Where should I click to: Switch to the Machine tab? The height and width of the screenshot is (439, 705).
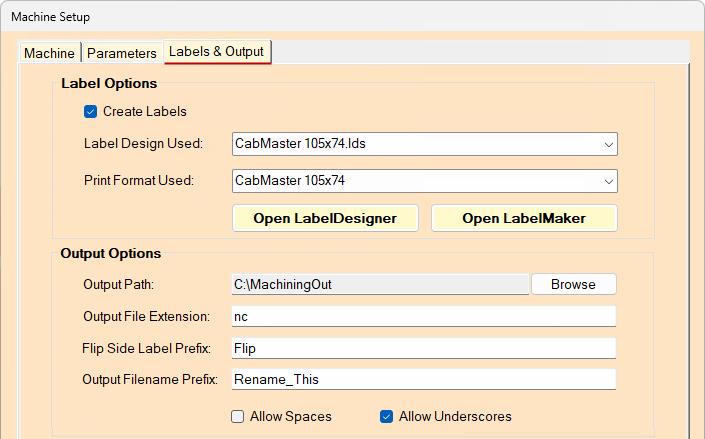point(49,53)
